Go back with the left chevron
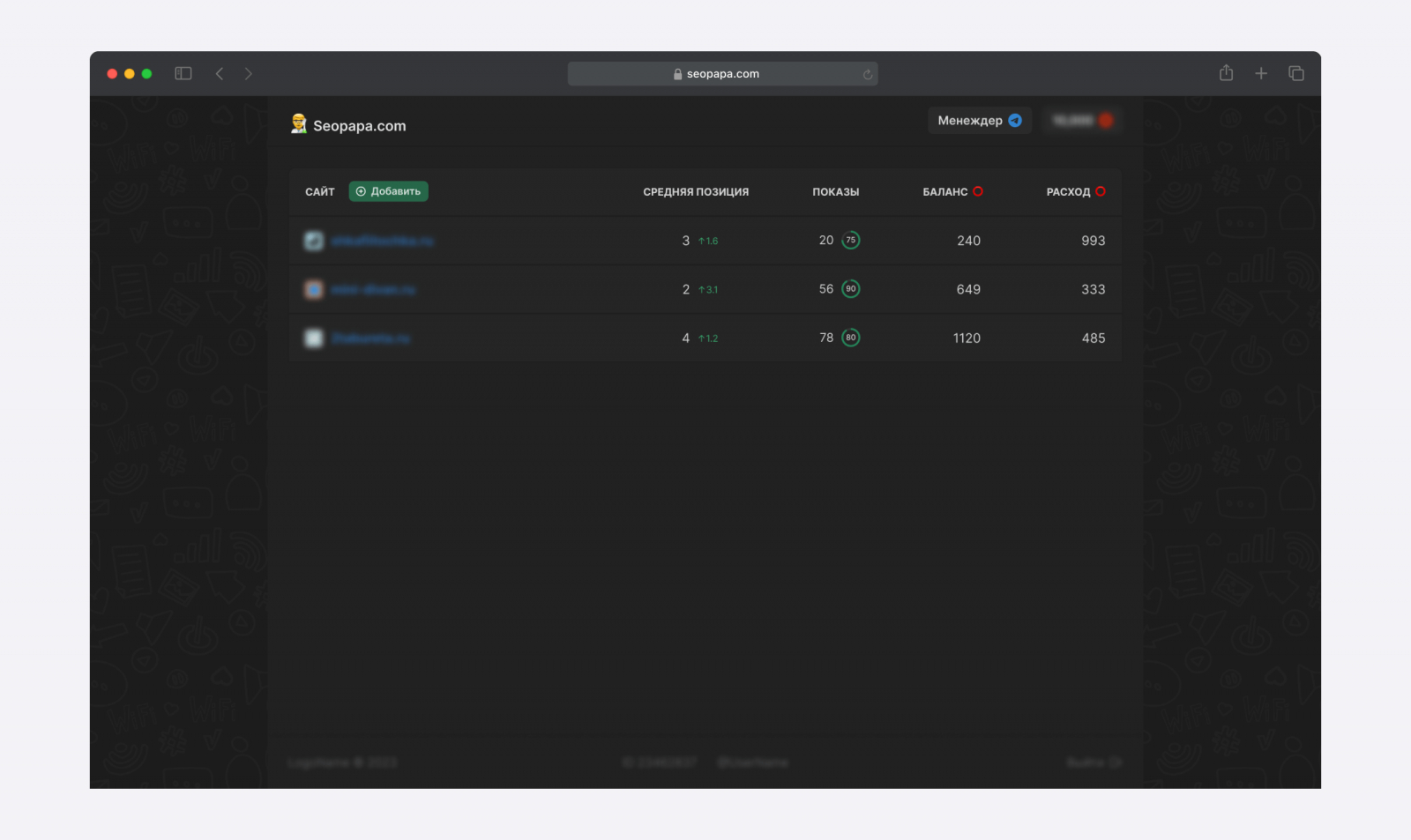This screenshot has height=840, width=1411. [x=220, y=74]
